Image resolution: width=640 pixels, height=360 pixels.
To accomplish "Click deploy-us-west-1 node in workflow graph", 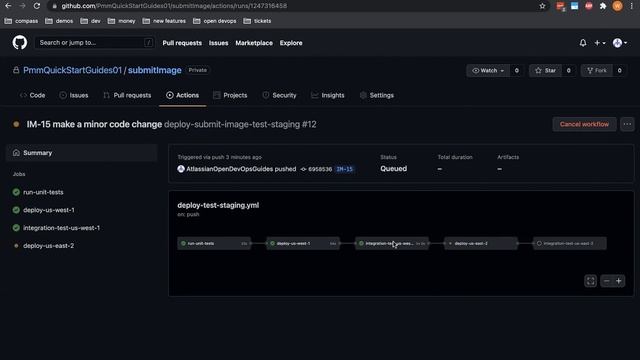I will [303, 243].
